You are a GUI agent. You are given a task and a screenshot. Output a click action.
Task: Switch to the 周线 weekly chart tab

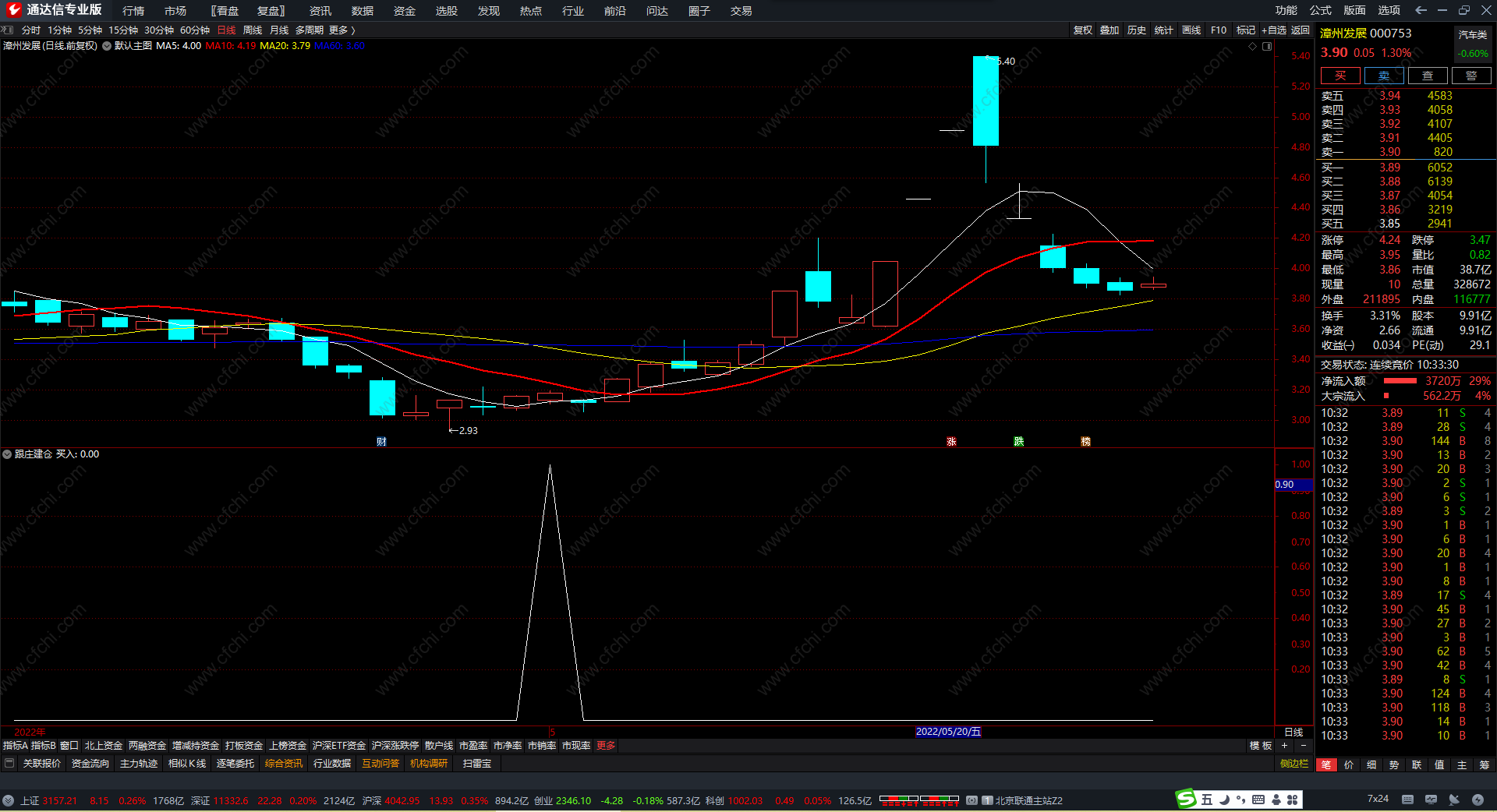pyautogui.click(x=253, y=30)
